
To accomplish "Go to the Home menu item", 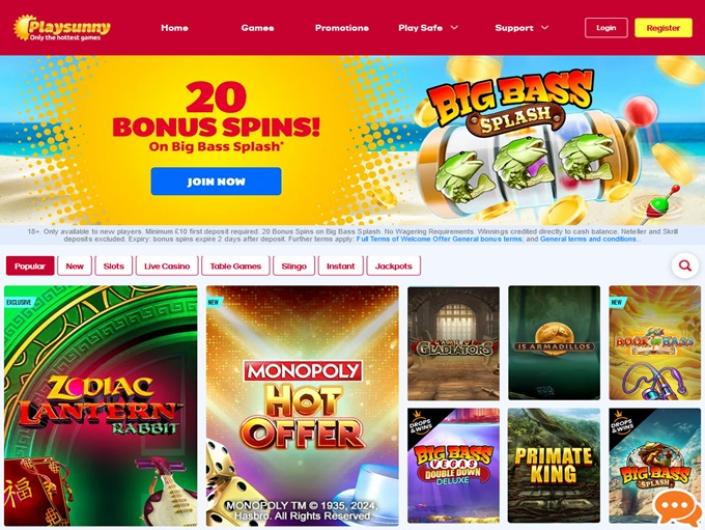I will click(174, 28).
